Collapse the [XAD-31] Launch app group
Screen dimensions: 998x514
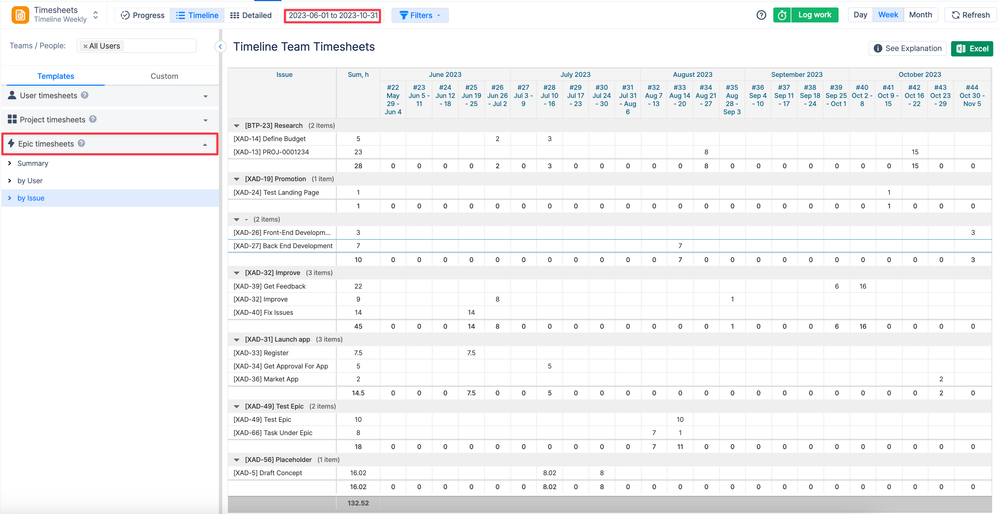(x=237, y=339)
